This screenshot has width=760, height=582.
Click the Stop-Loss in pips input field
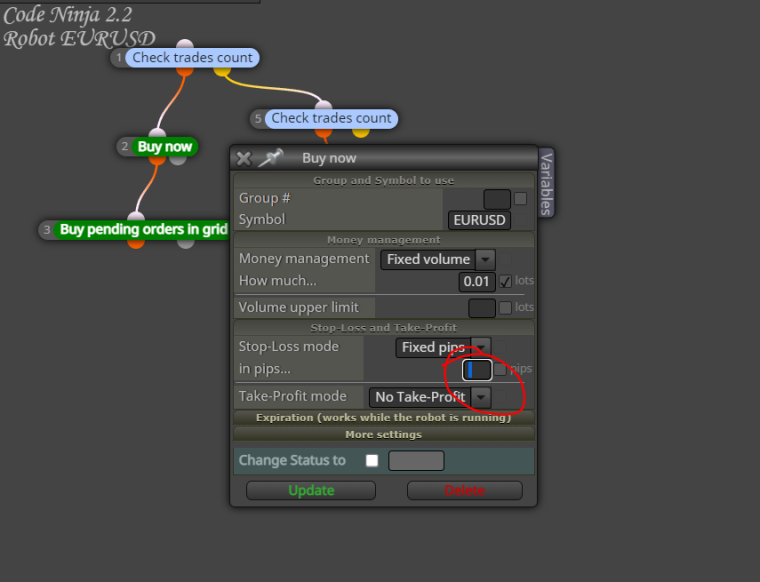[477, 370]
